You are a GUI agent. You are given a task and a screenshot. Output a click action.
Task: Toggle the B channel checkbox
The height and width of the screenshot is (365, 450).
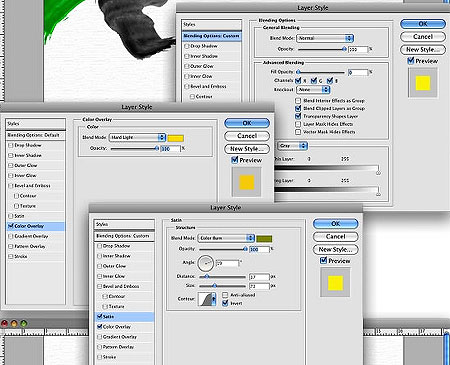point(330,80)
